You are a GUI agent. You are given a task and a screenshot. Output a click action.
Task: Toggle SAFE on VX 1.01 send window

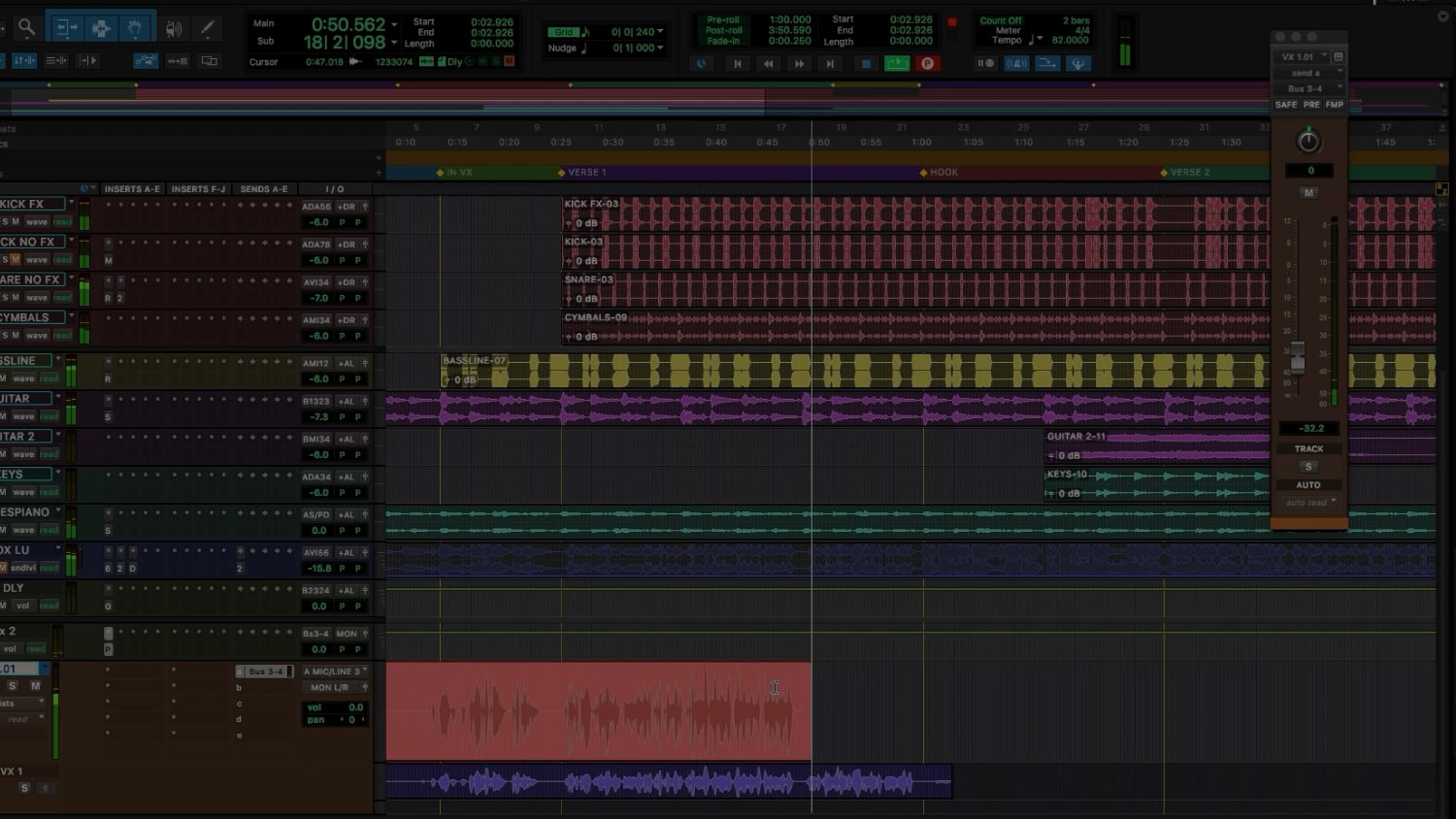point(1285,105)
